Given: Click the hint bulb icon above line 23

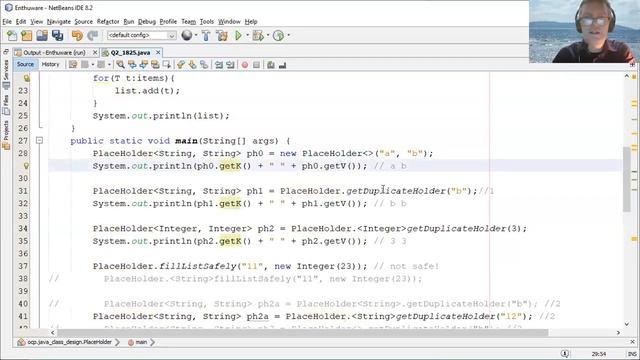Looking at the screenshot, I should coord(27,78).
